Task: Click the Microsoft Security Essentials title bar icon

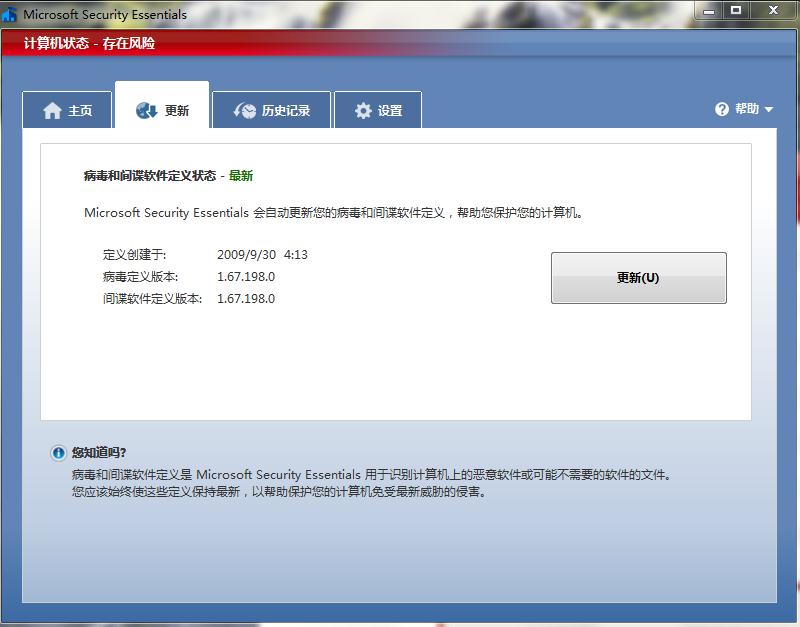Action: [x=9, y=14]
